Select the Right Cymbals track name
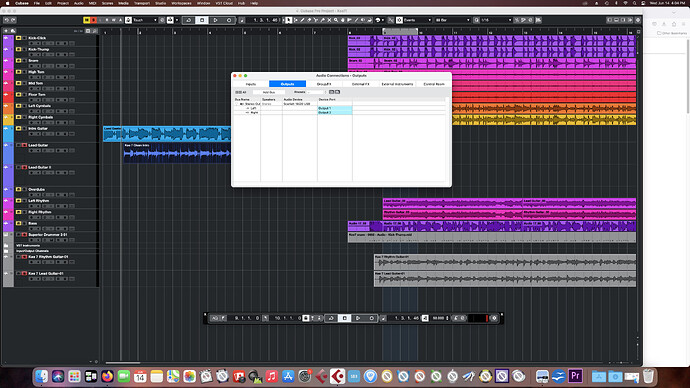The width and height of the screenshot is (690, 388). click(x=40, y=117)
